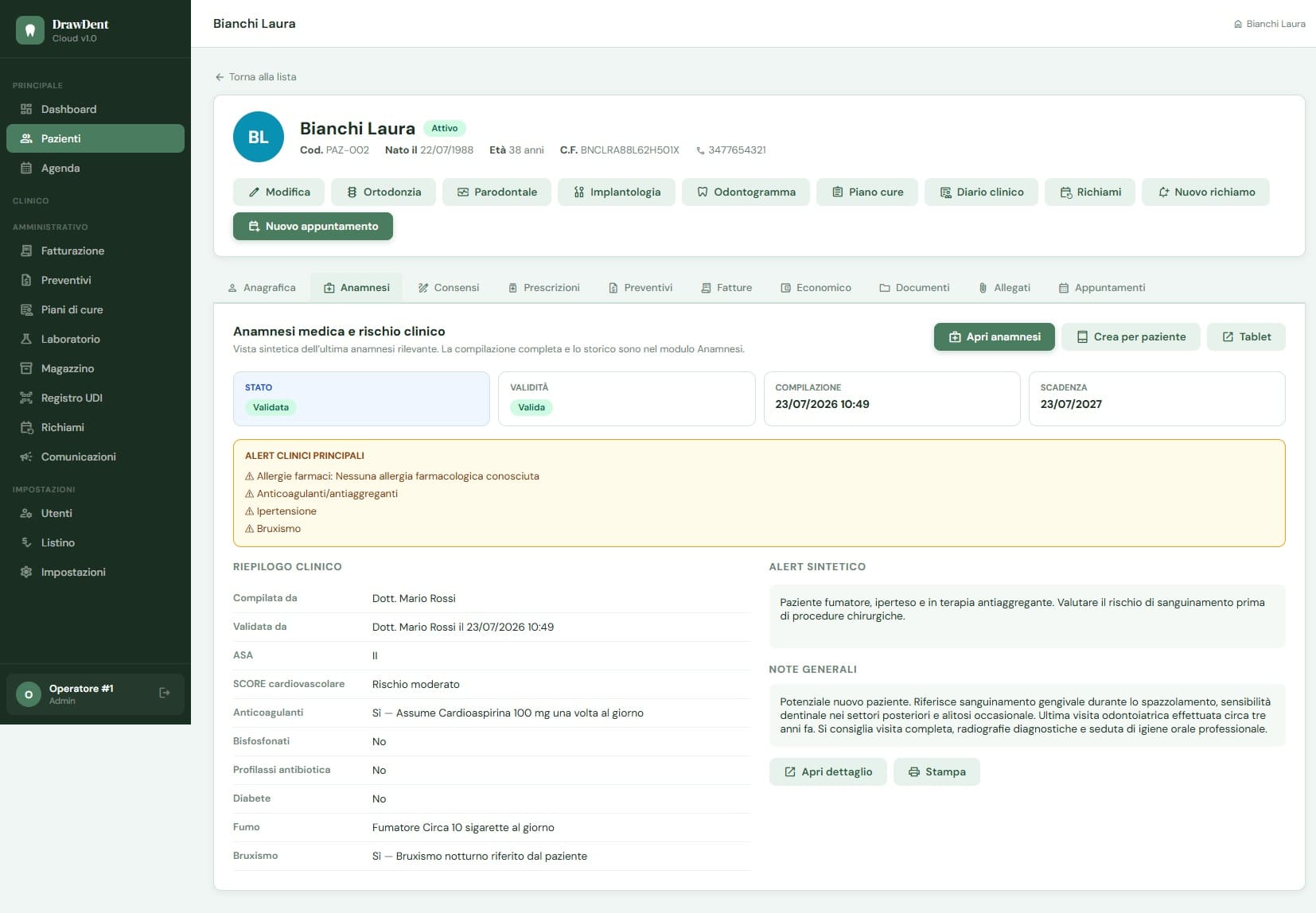Click the Bruxismo alert line
This screenshot has width=1316, height=913.
pos(273,529)
